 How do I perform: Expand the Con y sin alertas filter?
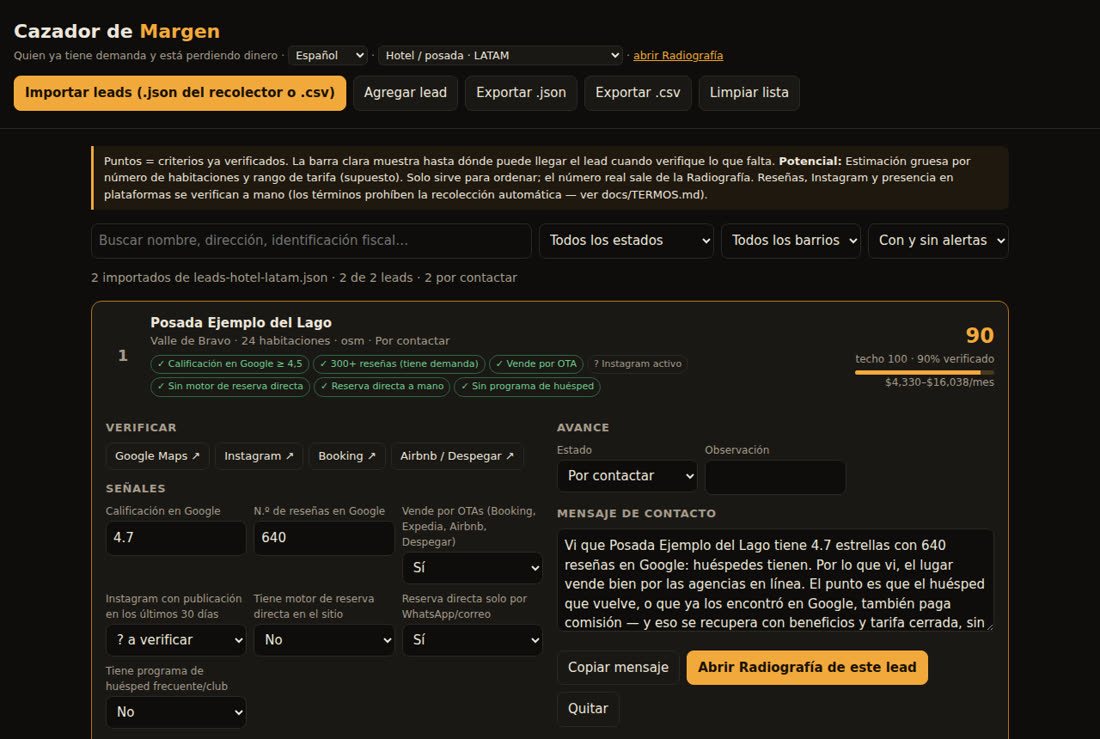[938, 241]
